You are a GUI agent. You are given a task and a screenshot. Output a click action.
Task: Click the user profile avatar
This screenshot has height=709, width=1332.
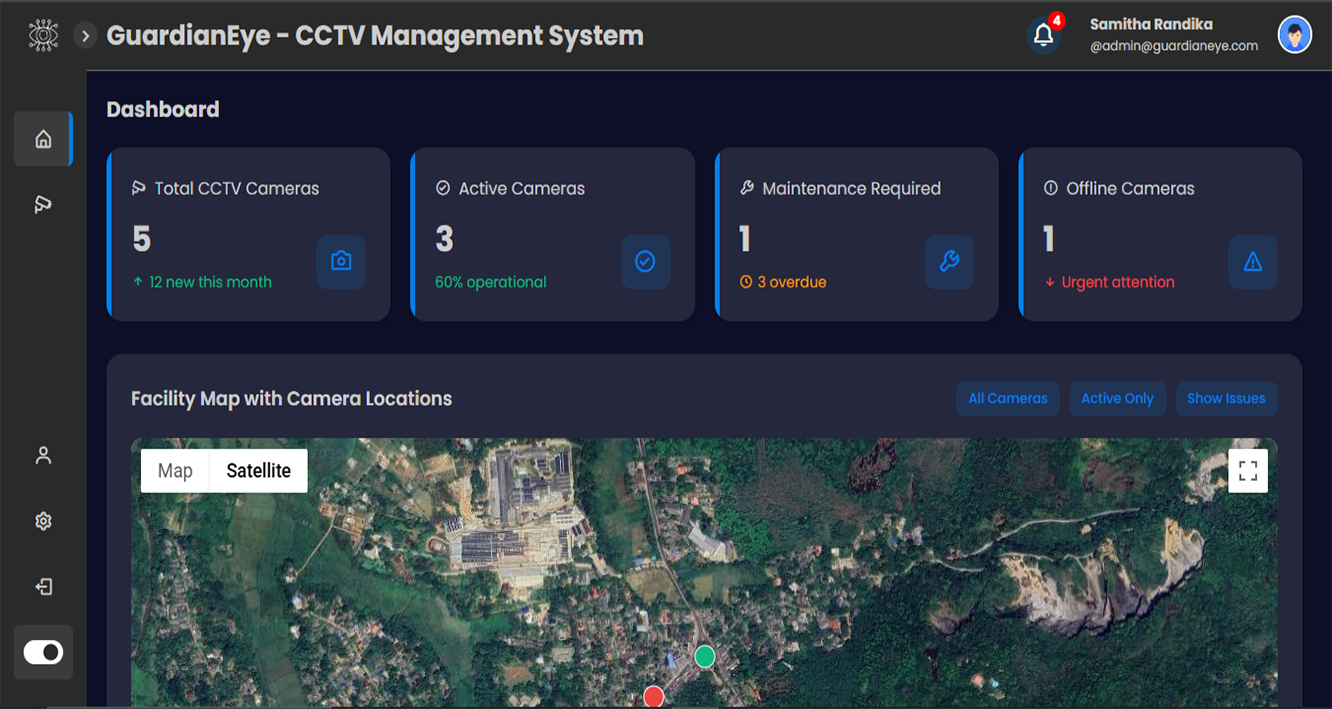(x=1294, y=36)
